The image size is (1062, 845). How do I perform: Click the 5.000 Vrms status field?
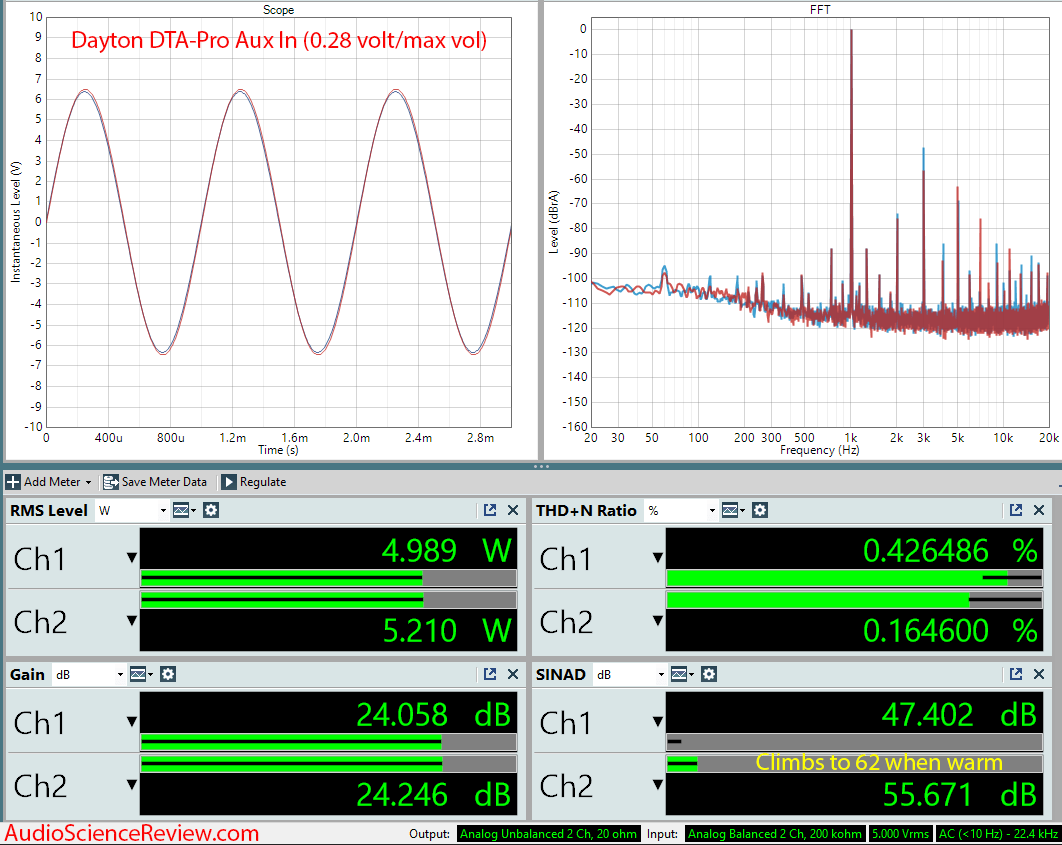[900, 834]
